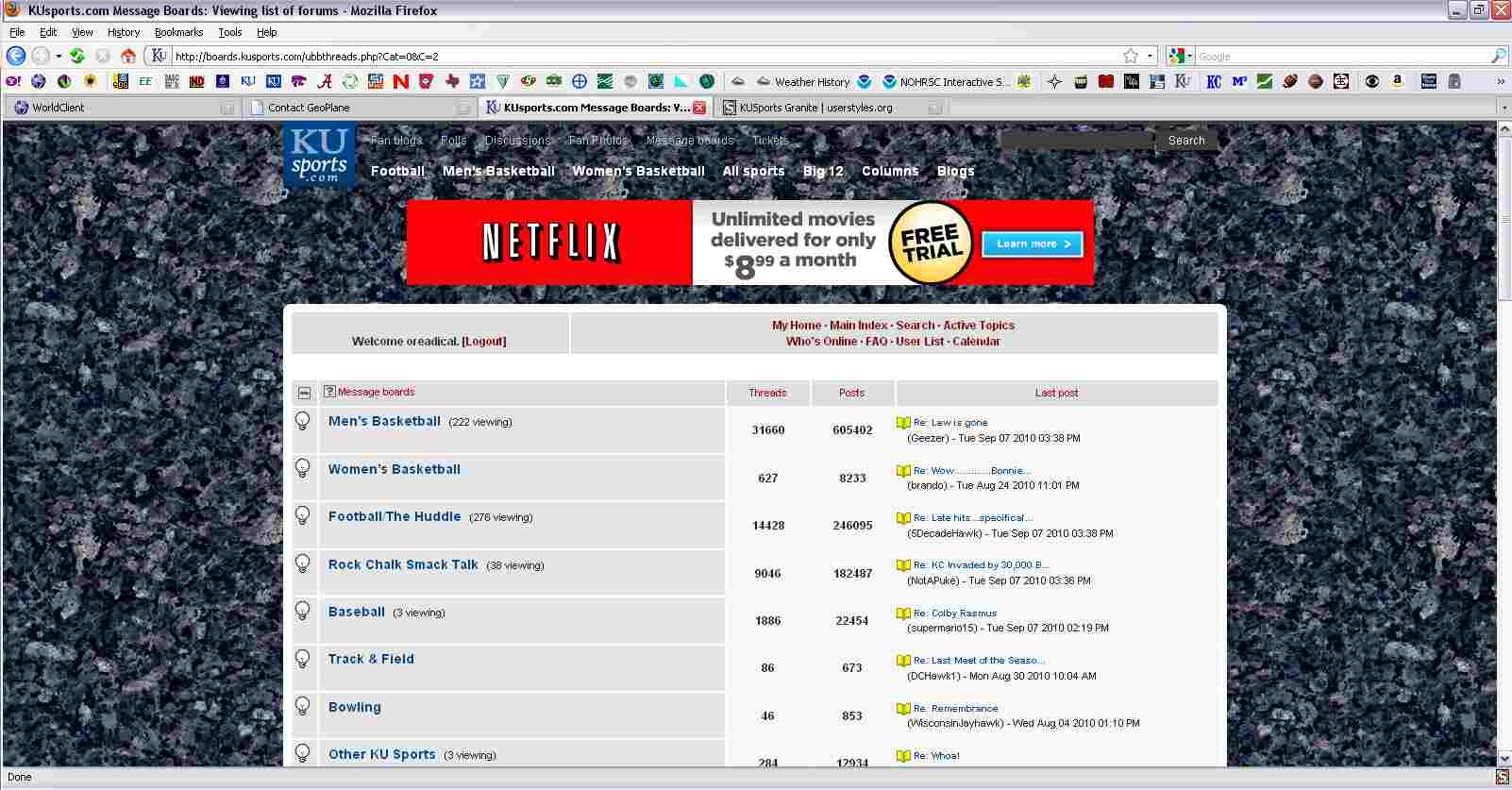The width and height of the screenshot is (1512, 790).
Task: Open the football bookmark icon
Action: [1289, 81]
